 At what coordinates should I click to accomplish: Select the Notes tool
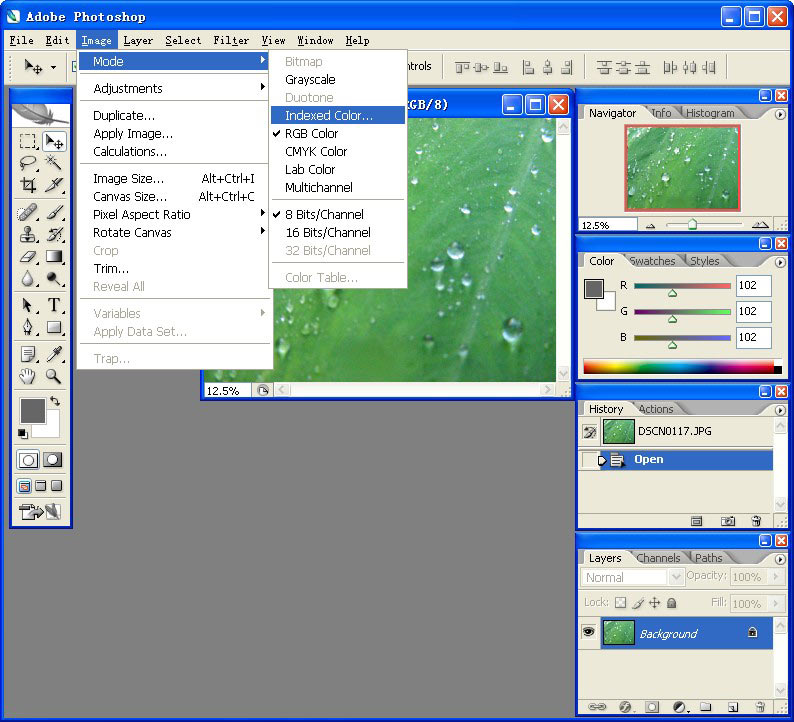(x=28, y=354)
